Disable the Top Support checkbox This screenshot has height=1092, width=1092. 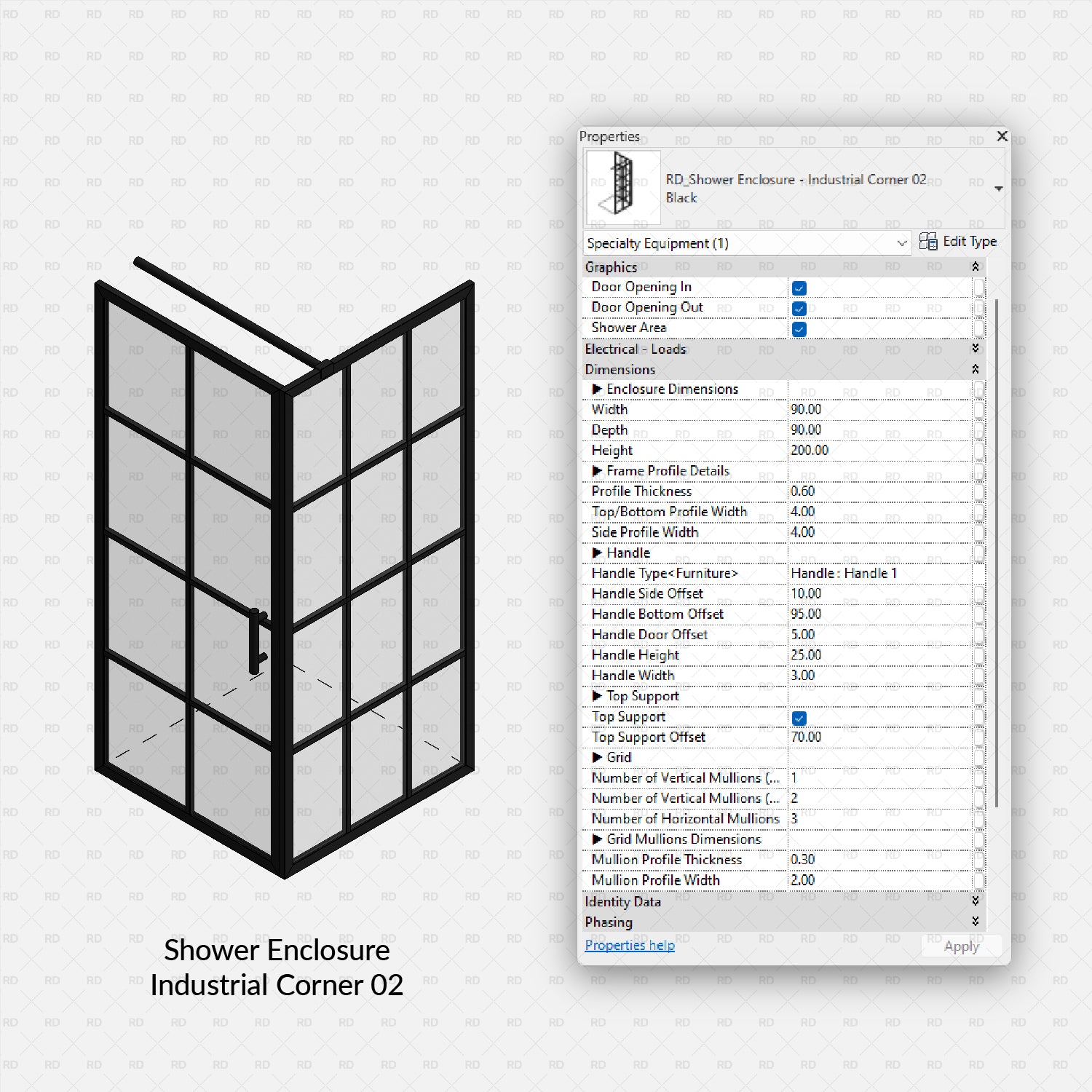pos(799,718)
